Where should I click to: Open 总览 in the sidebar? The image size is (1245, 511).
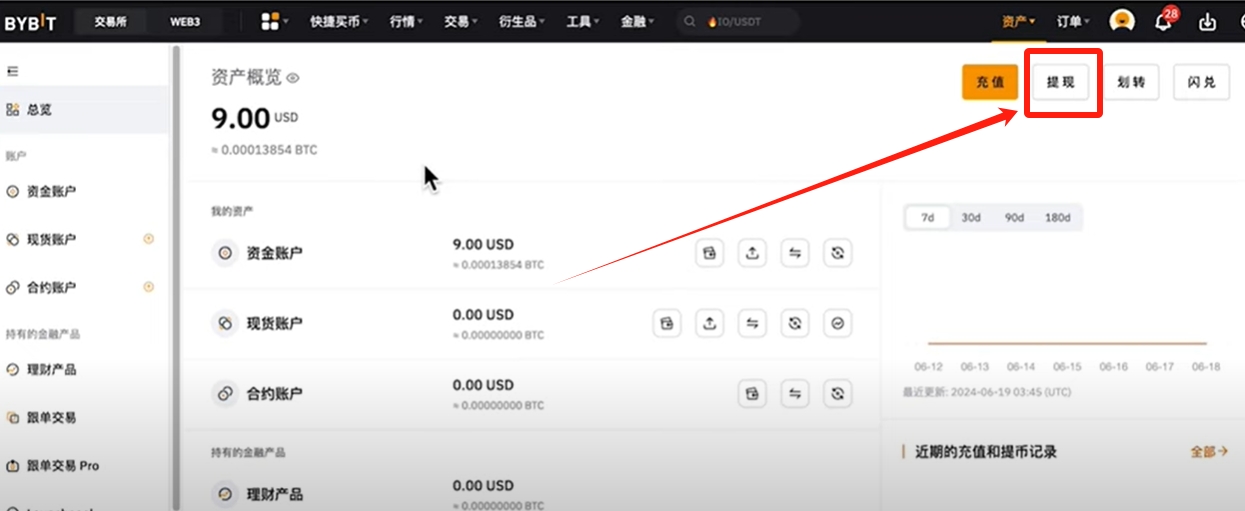click(84, 109)
